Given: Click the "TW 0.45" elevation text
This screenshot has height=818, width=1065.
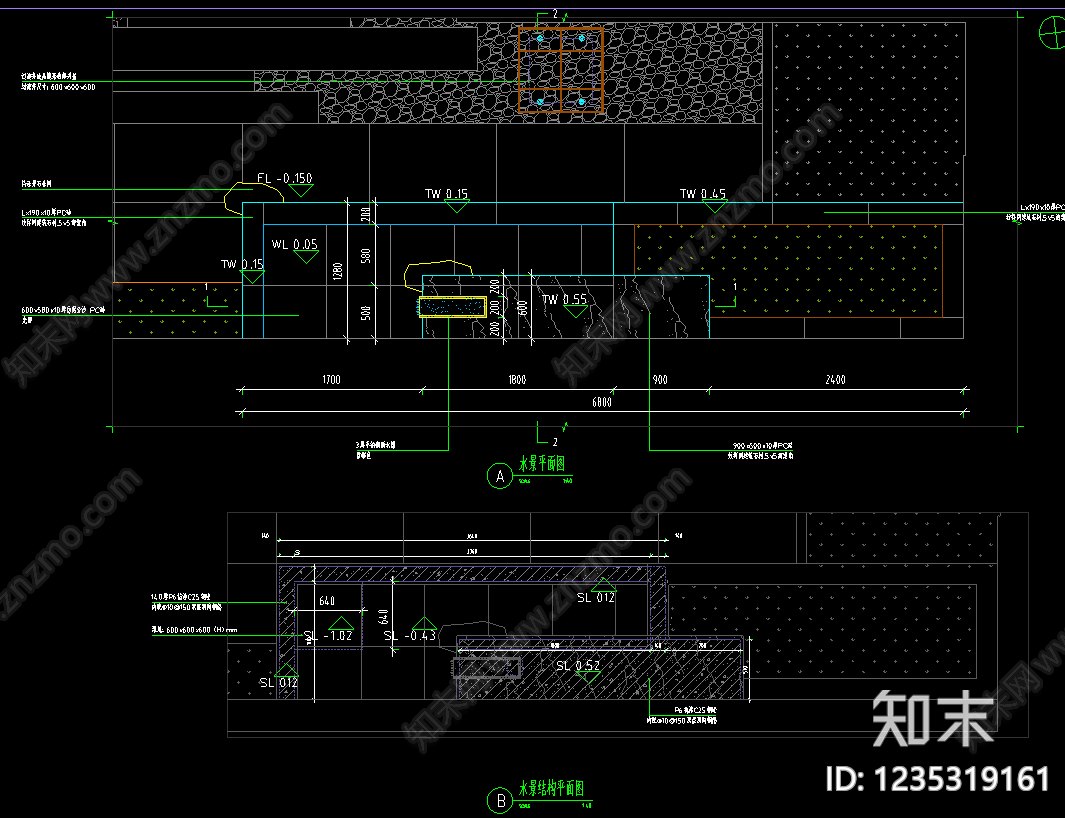Looking at the screenshot, I should pos(703,194).
